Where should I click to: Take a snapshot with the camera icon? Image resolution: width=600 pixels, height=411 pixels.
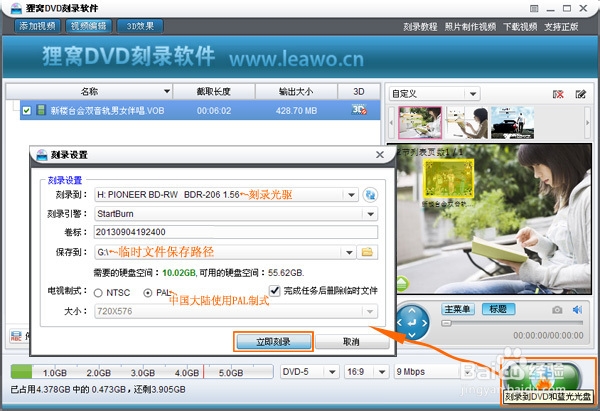click(x=557, y=310)
